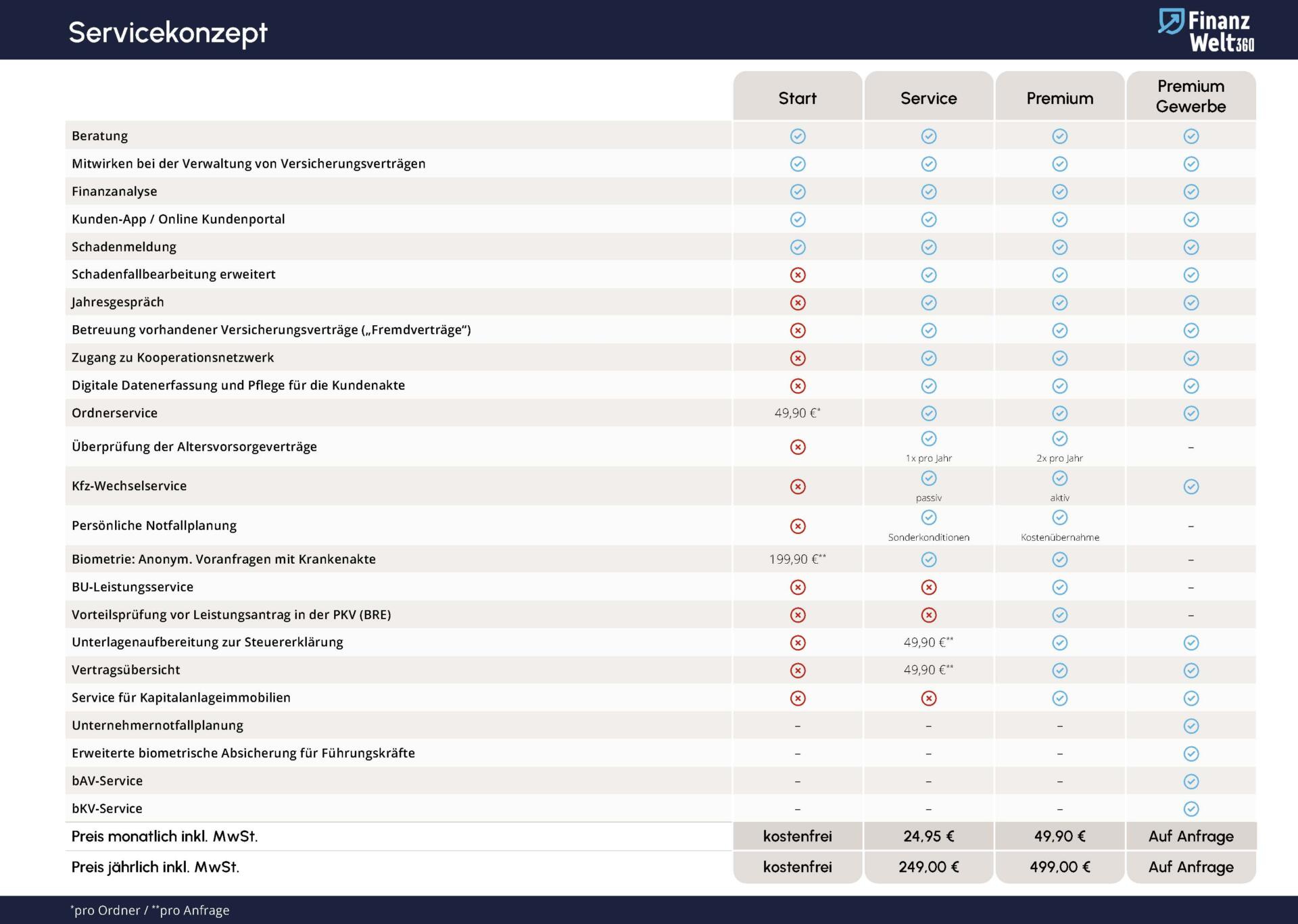1298x924 pixels.
Task: Click the 'Kostenübernahme' note text
Action: tap(1060, 537)
